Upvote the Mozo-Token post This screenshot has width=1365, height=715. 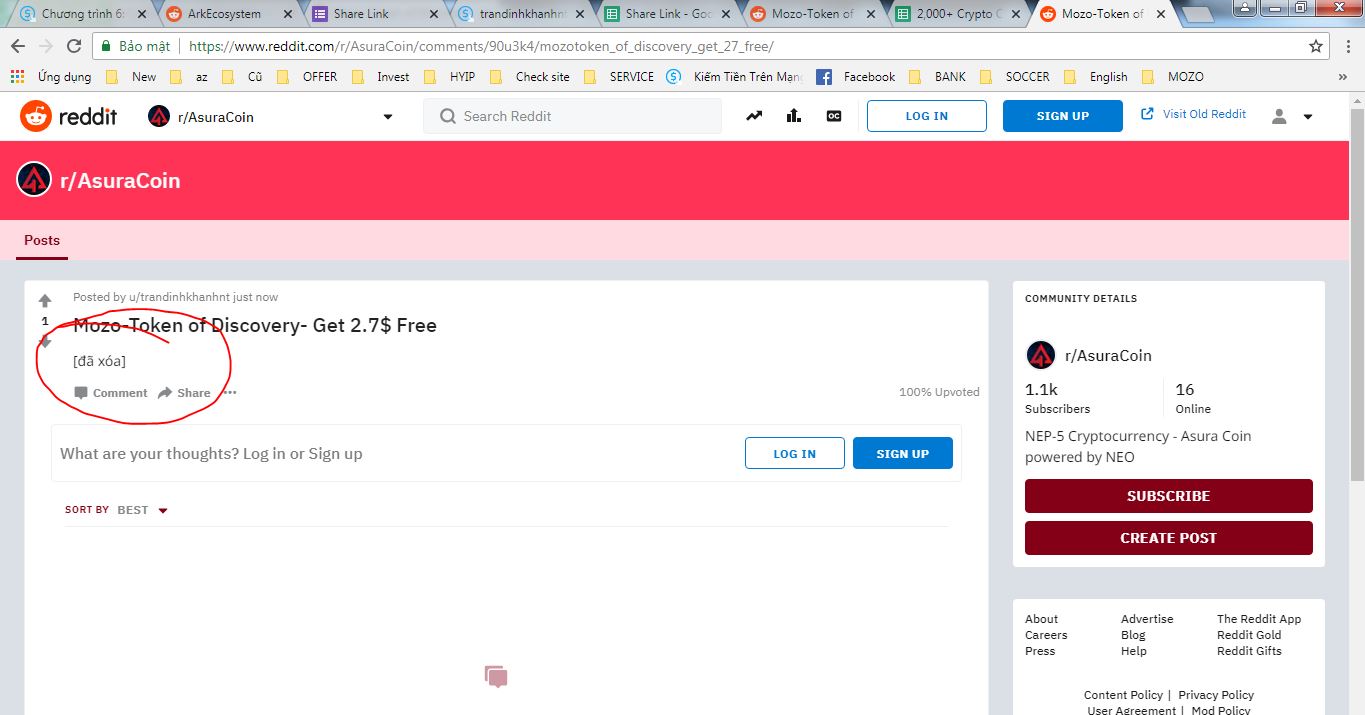coord(45,301)
